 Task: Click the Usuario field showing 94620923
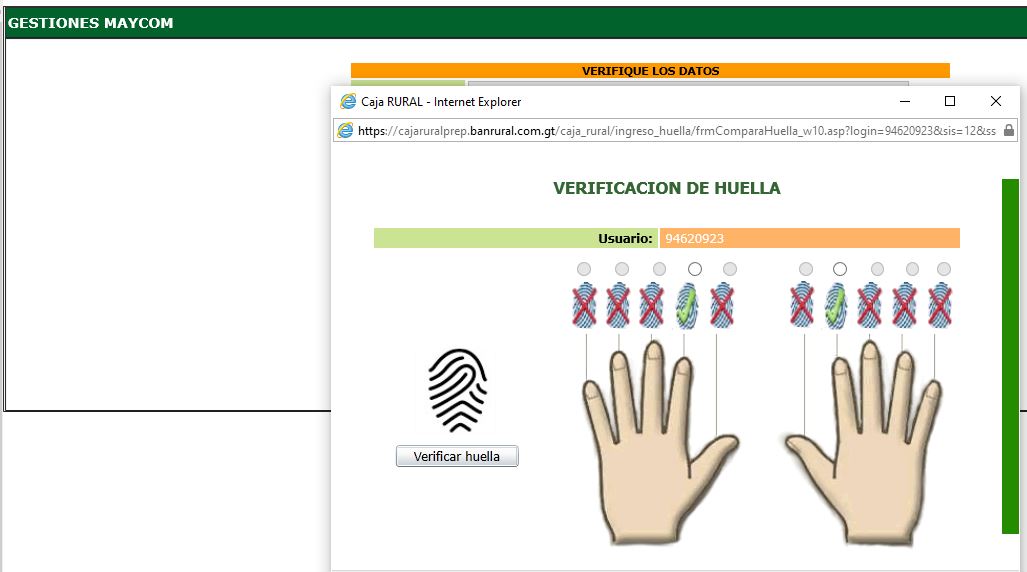click(x=810, y=238)
